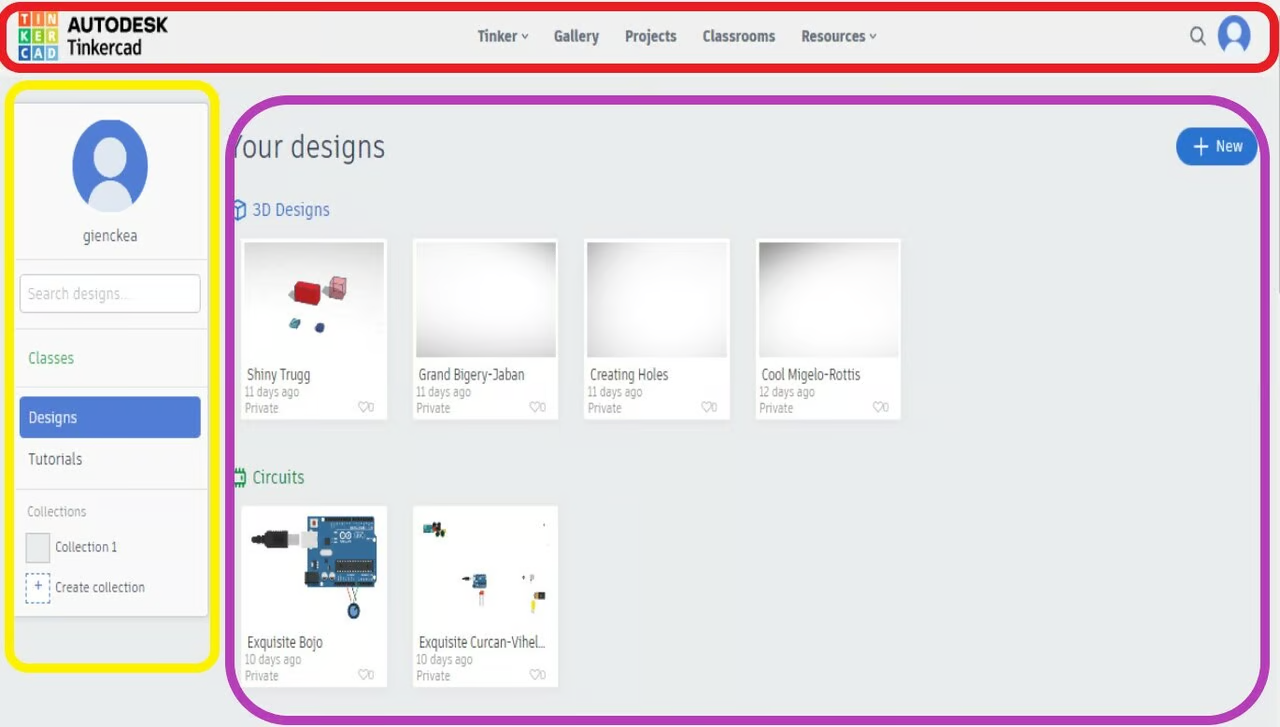Expand the Tinker dropdown menu
This screenshot has height=727, width=1280.
point(502,36)
